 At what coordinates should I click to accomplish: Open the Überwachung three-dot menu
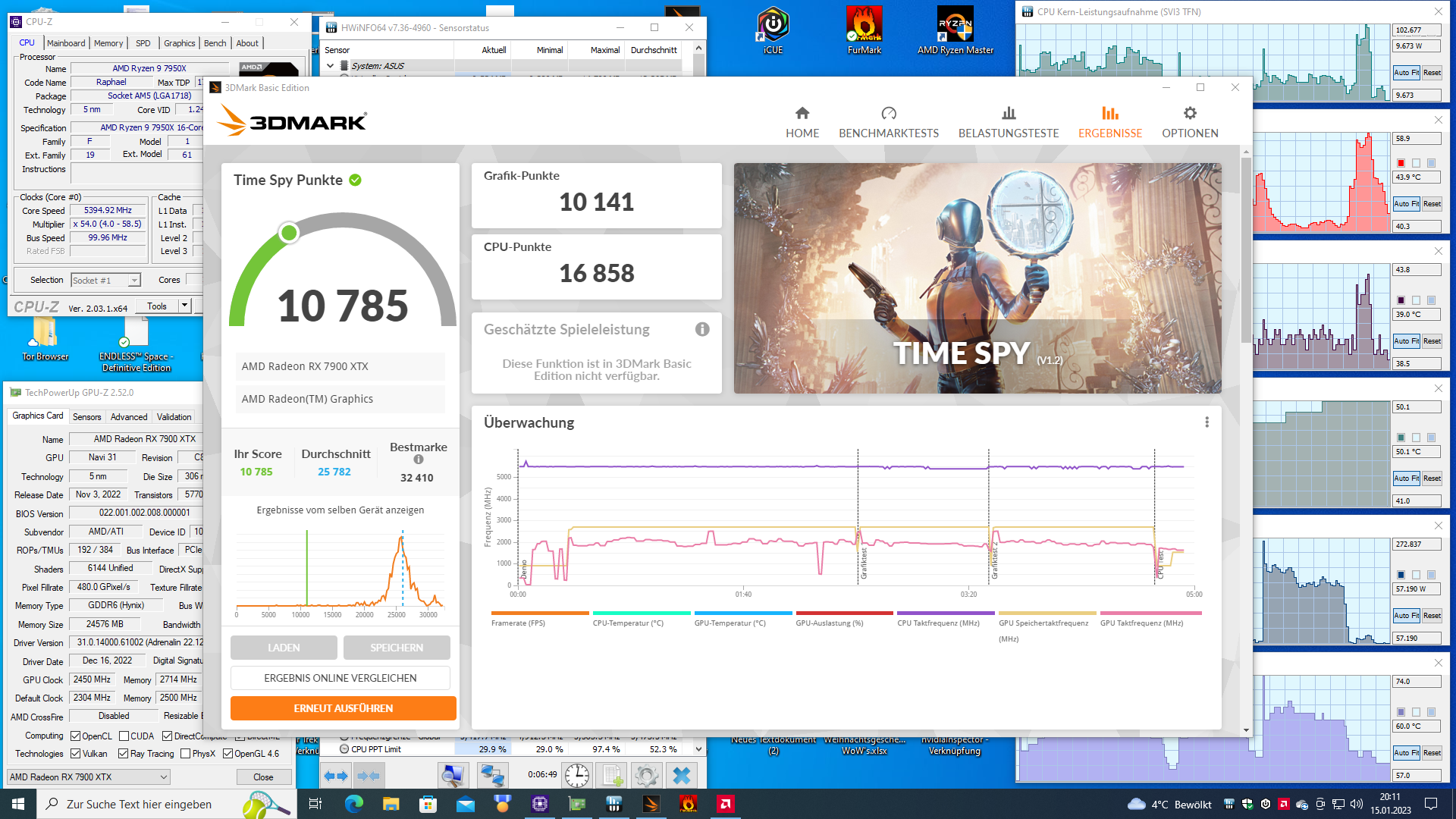coord(1207,422)
